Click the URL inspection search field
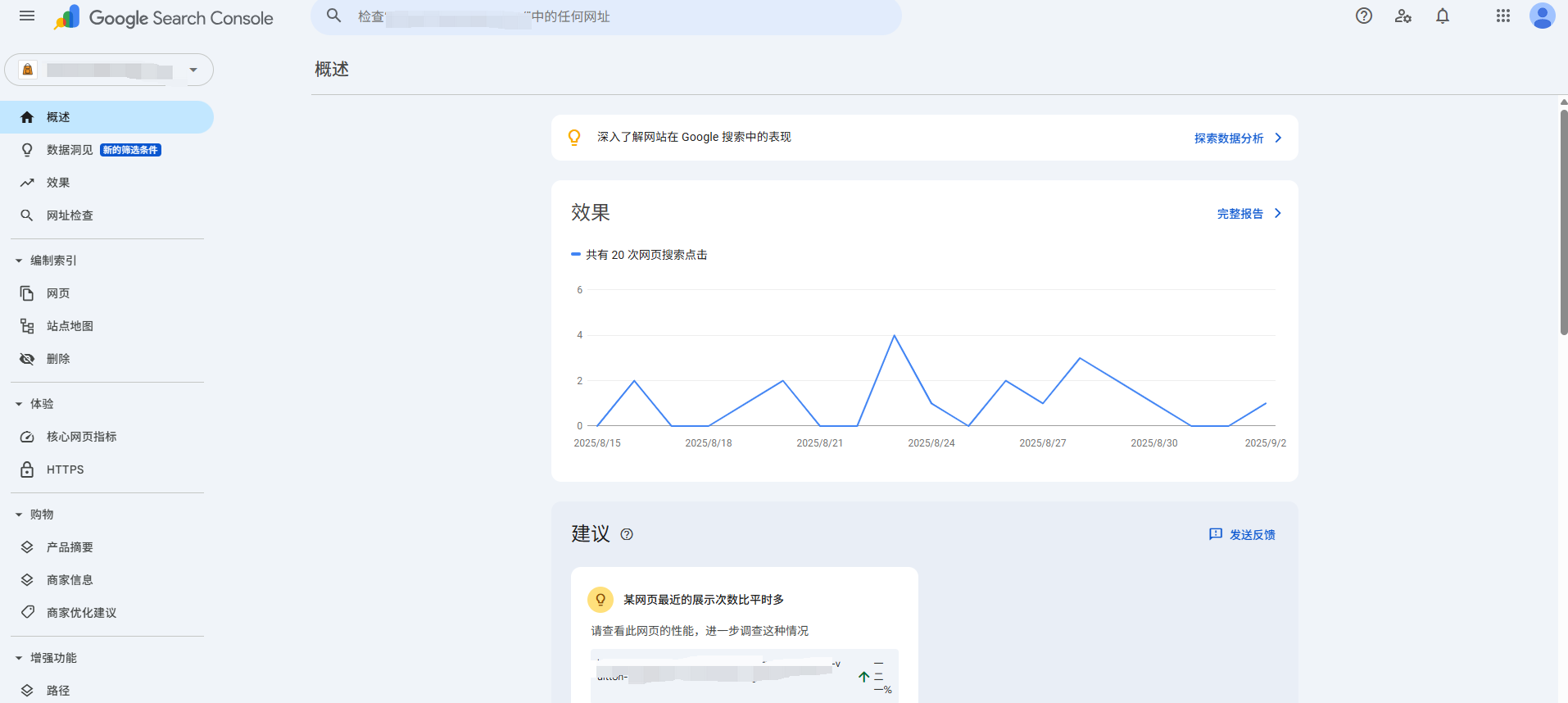 tap(606, 16)
